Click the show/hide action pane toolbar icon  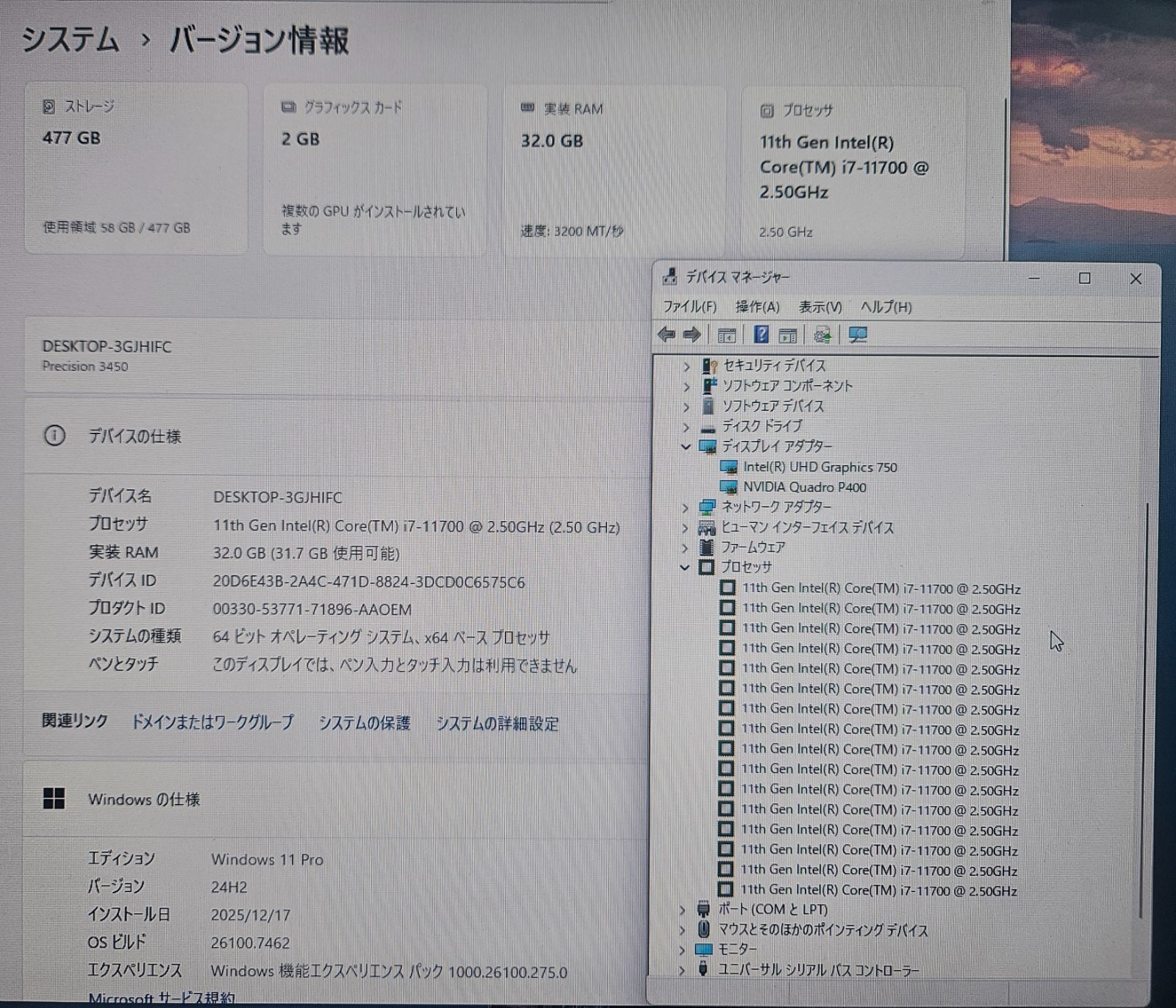787,336
